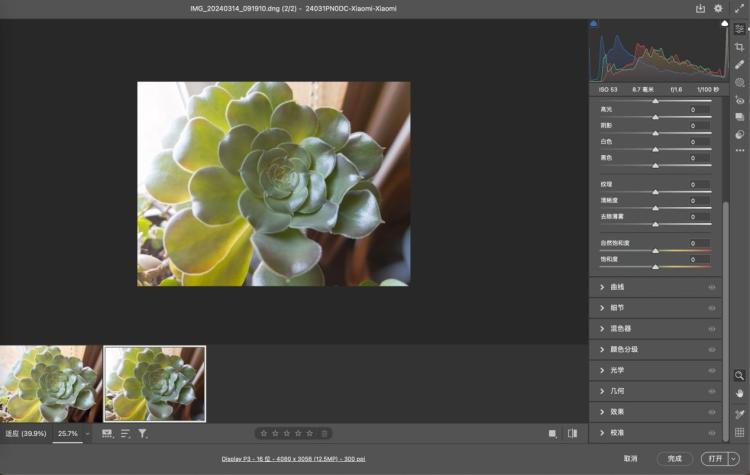Viewport: 750px width, 475px height.
Task: Open the dropdown arrow next to 打开
Action: (x=733, y=458)
